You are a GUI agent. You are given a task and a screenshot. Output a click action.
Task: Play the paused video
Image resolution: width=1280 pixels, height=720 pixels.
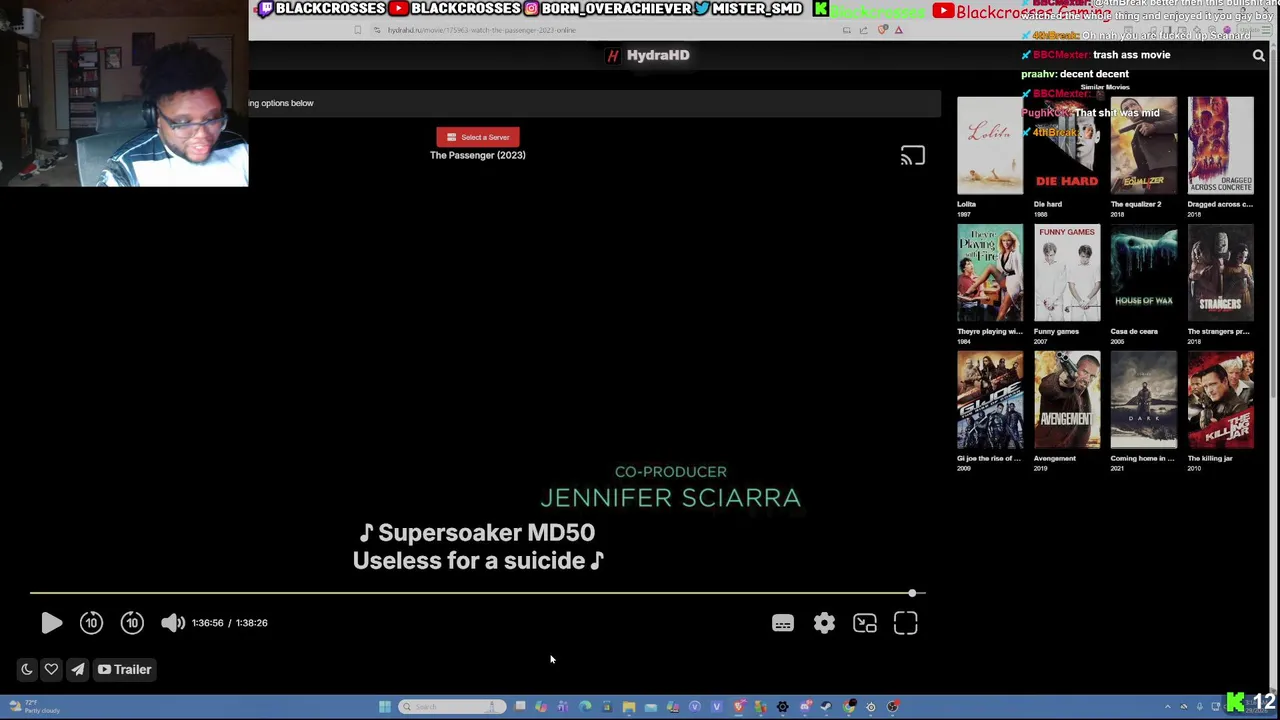51,623
